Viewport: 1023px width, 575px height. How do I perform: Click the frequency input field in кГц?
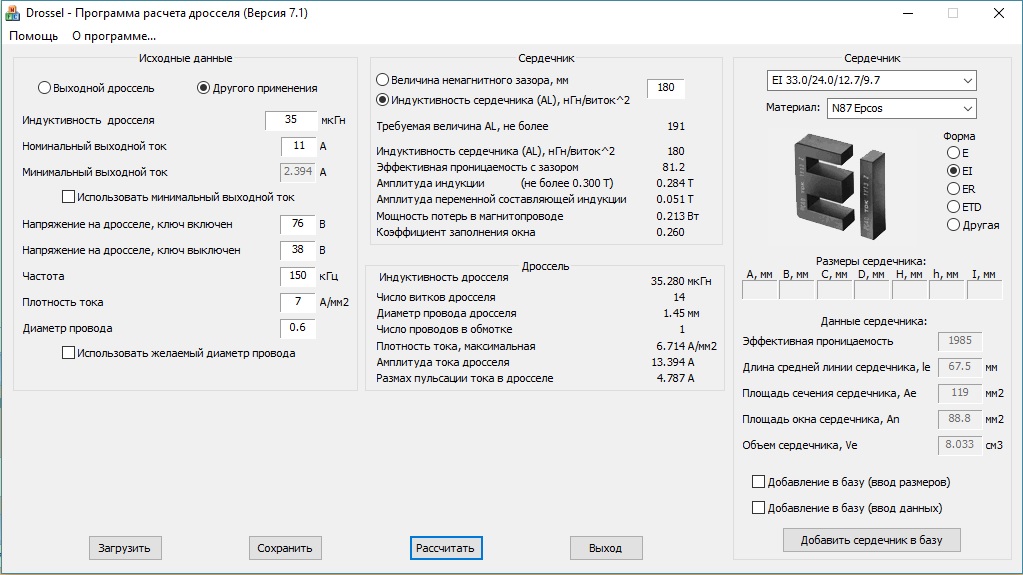point(298,276)
